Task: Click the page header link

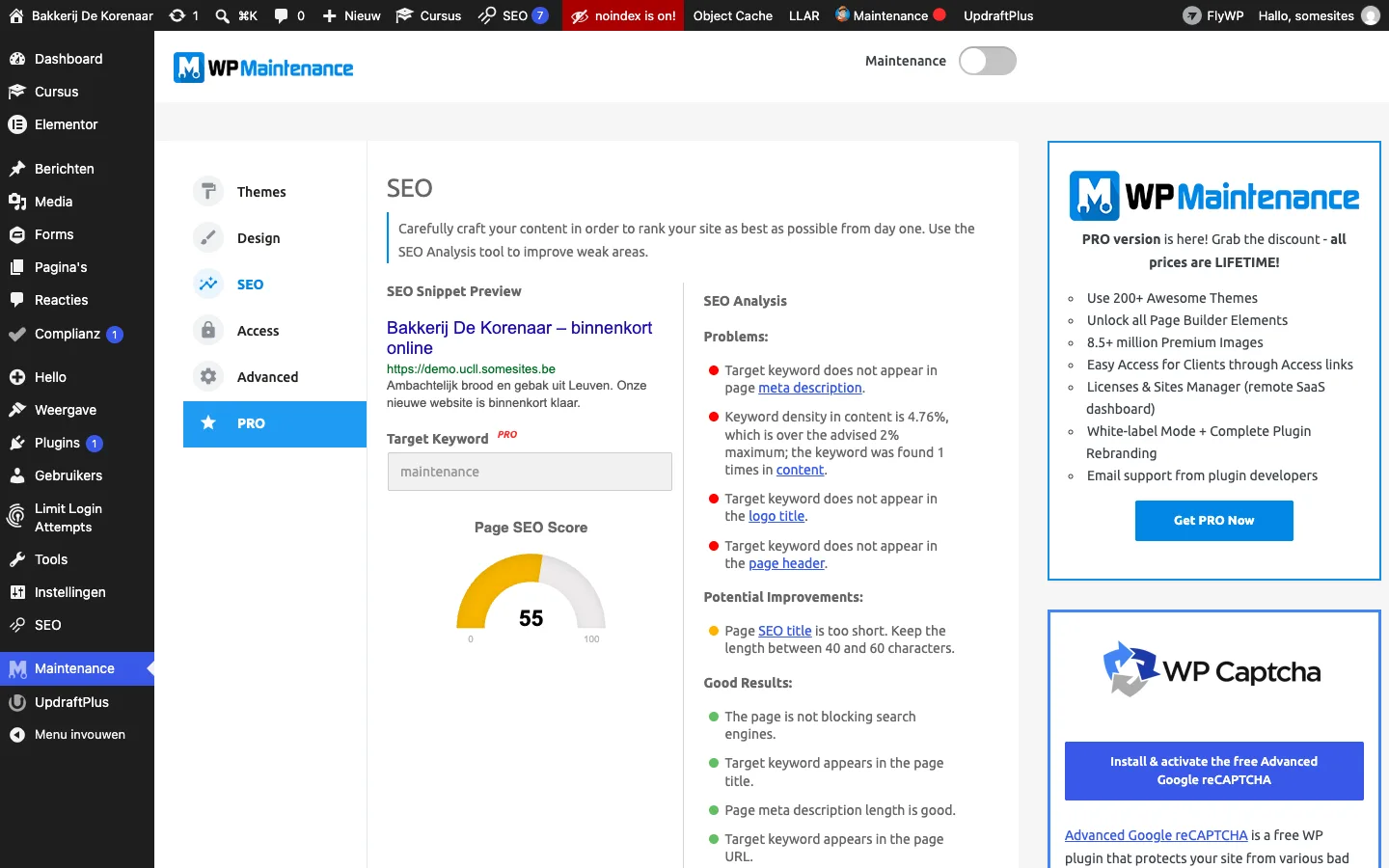Action: [x=786, y=563]
